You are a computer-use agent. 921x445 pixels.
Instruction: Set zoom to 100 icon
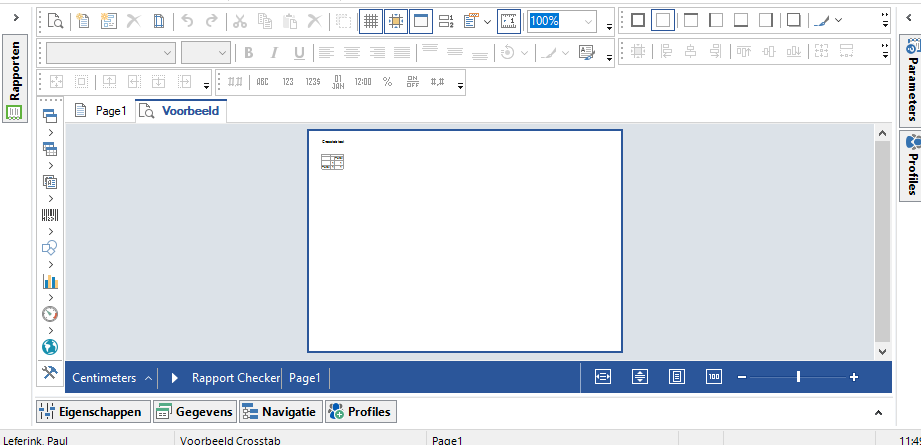pos(714,377)
